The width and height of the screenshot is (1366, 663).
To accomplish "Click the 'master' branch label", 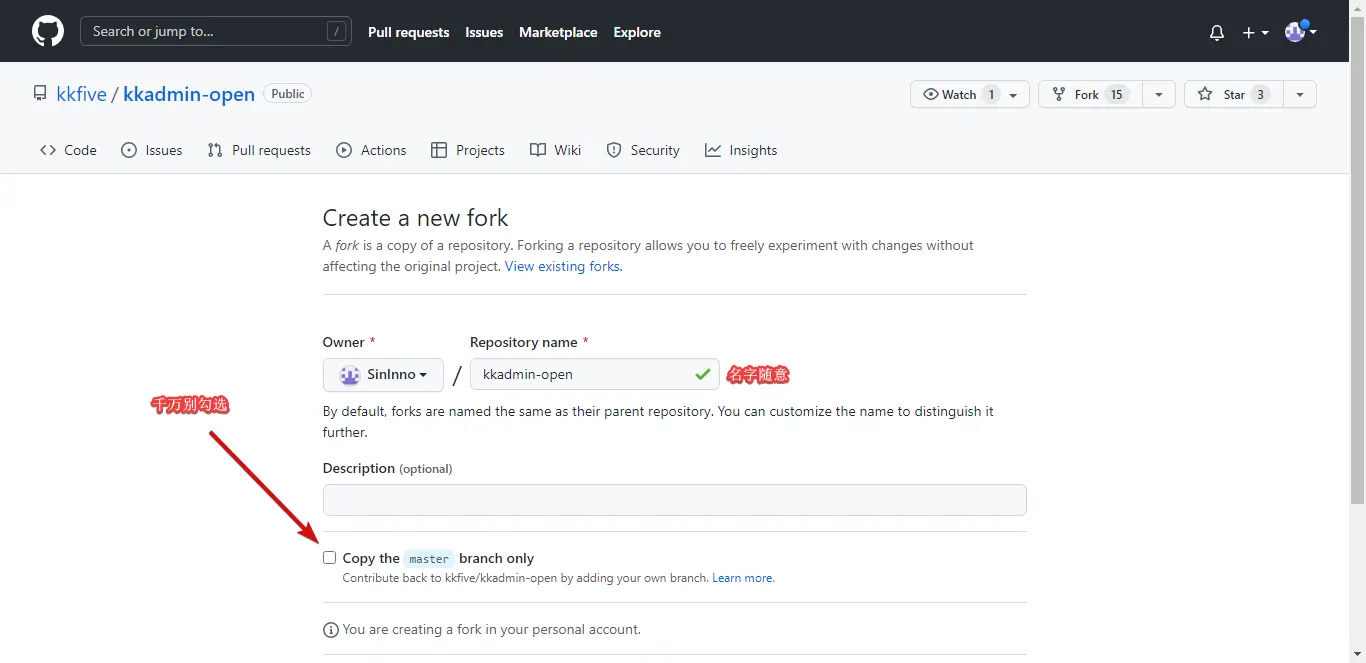I will pos(429,559).
